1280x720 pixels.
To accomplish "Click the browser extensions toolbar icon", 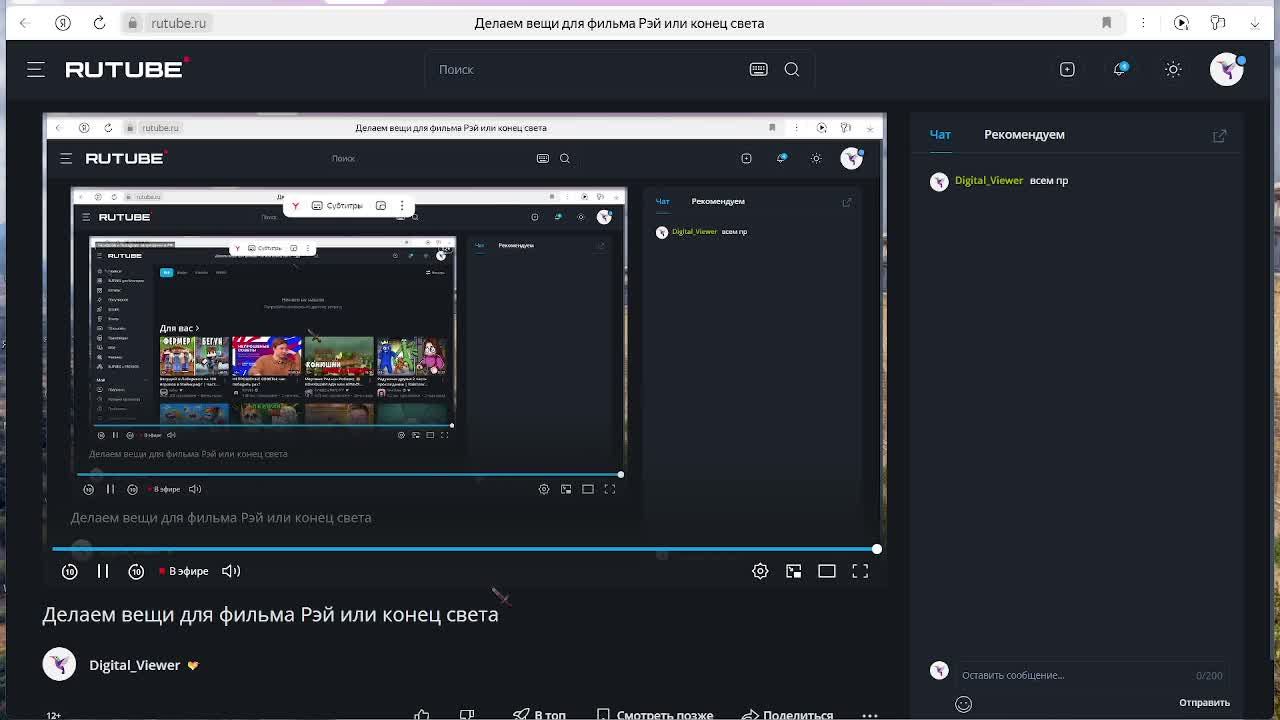I will point(1218,23).
